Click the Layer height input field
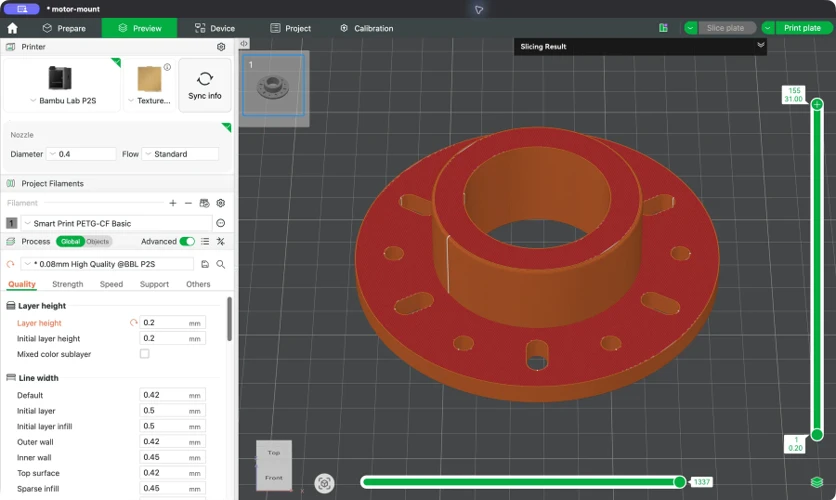 (172, 322)
